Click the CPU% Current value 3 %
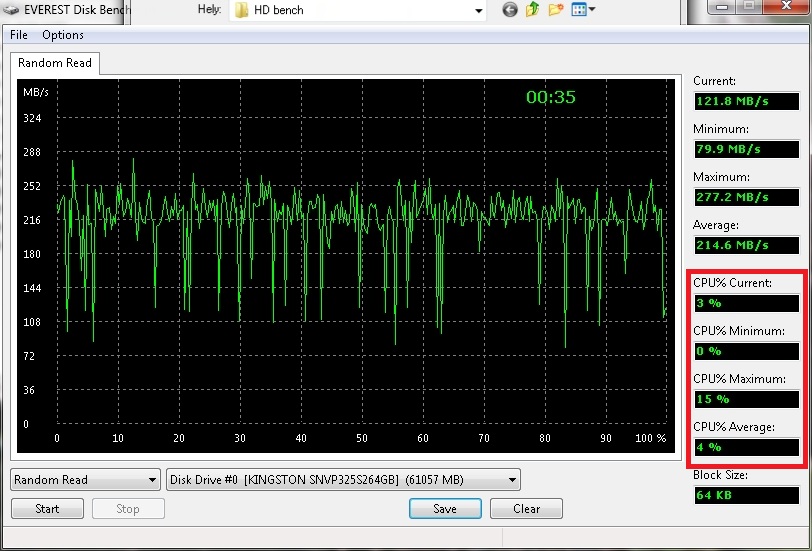Image resolution: width=812 pixels, height=551 pixels. (747, 303)
